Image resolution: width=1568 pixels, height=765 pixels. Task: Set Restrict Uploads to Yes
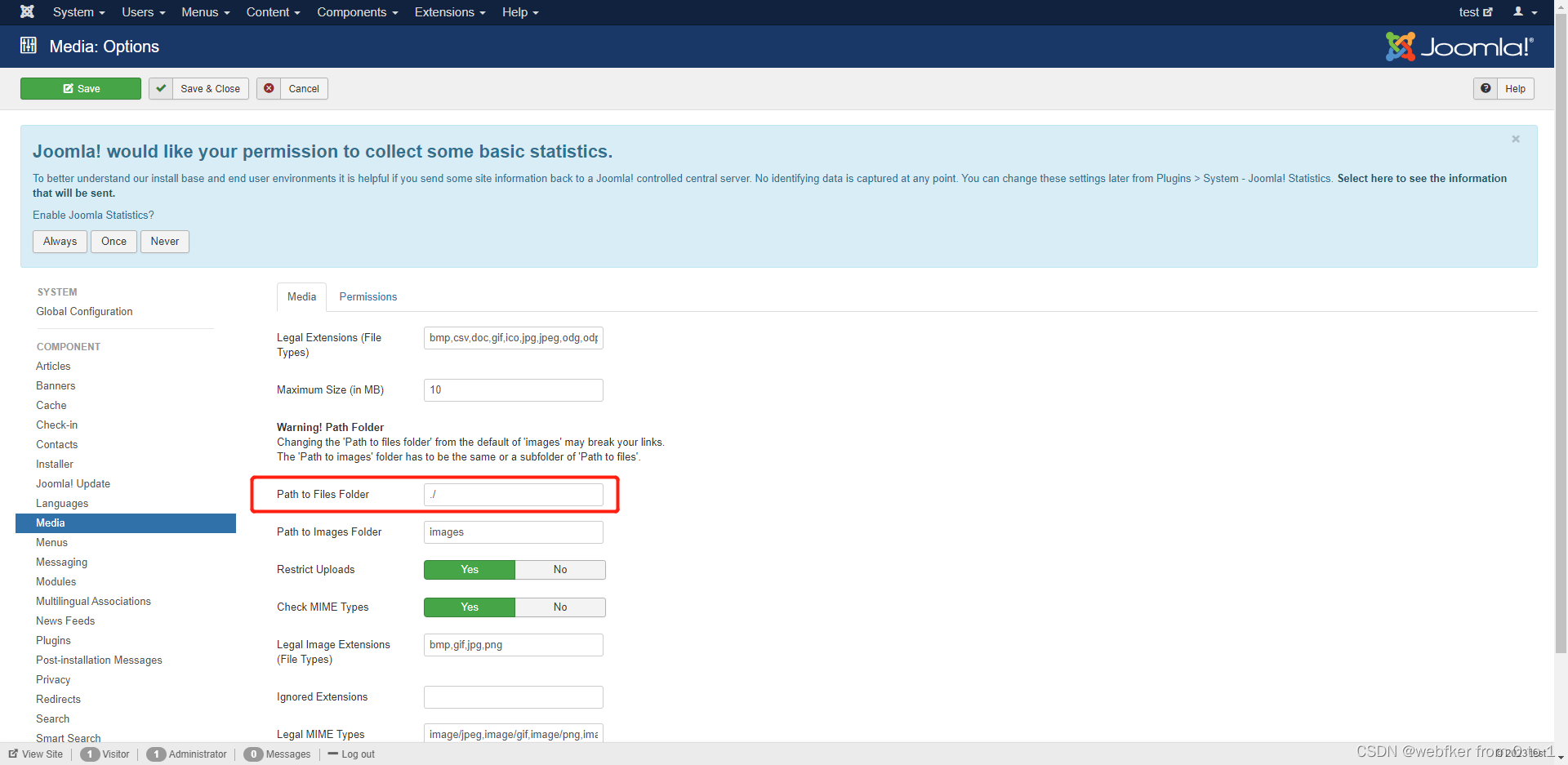[x=470, y=570]
